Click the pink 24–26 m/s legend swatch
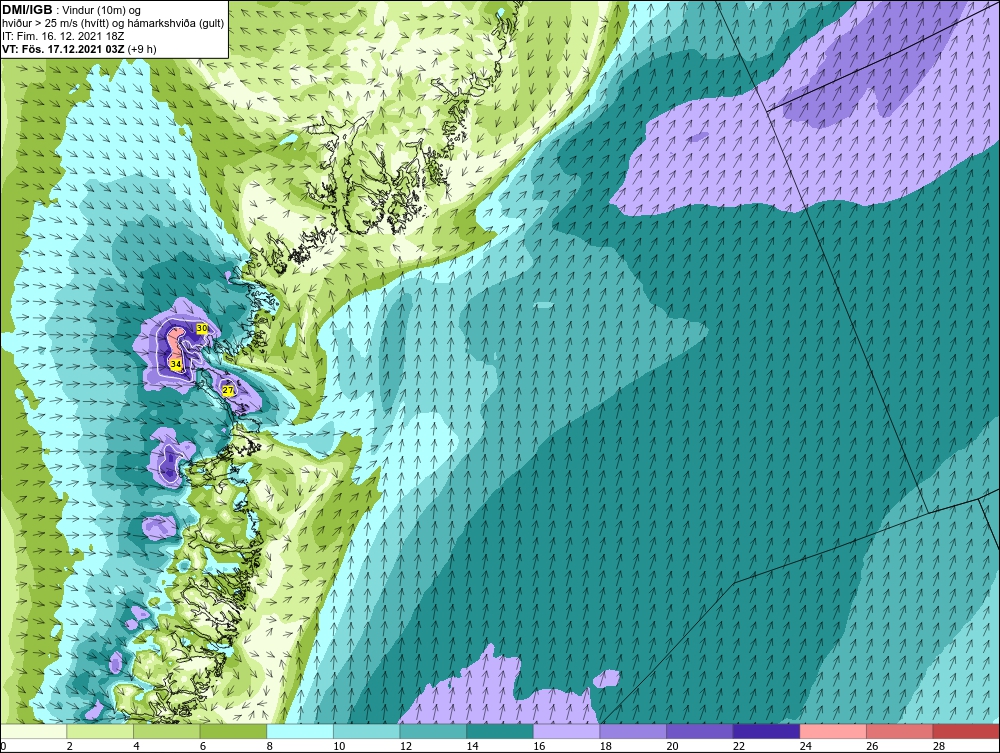The image size is (1000, 753). pyautogui.click(x=833, y=731)
